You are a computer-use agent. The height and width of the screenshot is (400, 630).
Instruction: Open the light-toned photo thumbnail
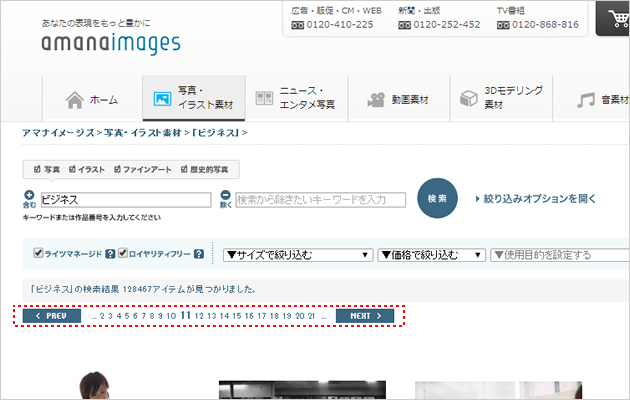pyautogui.click(x=498, y=390)
